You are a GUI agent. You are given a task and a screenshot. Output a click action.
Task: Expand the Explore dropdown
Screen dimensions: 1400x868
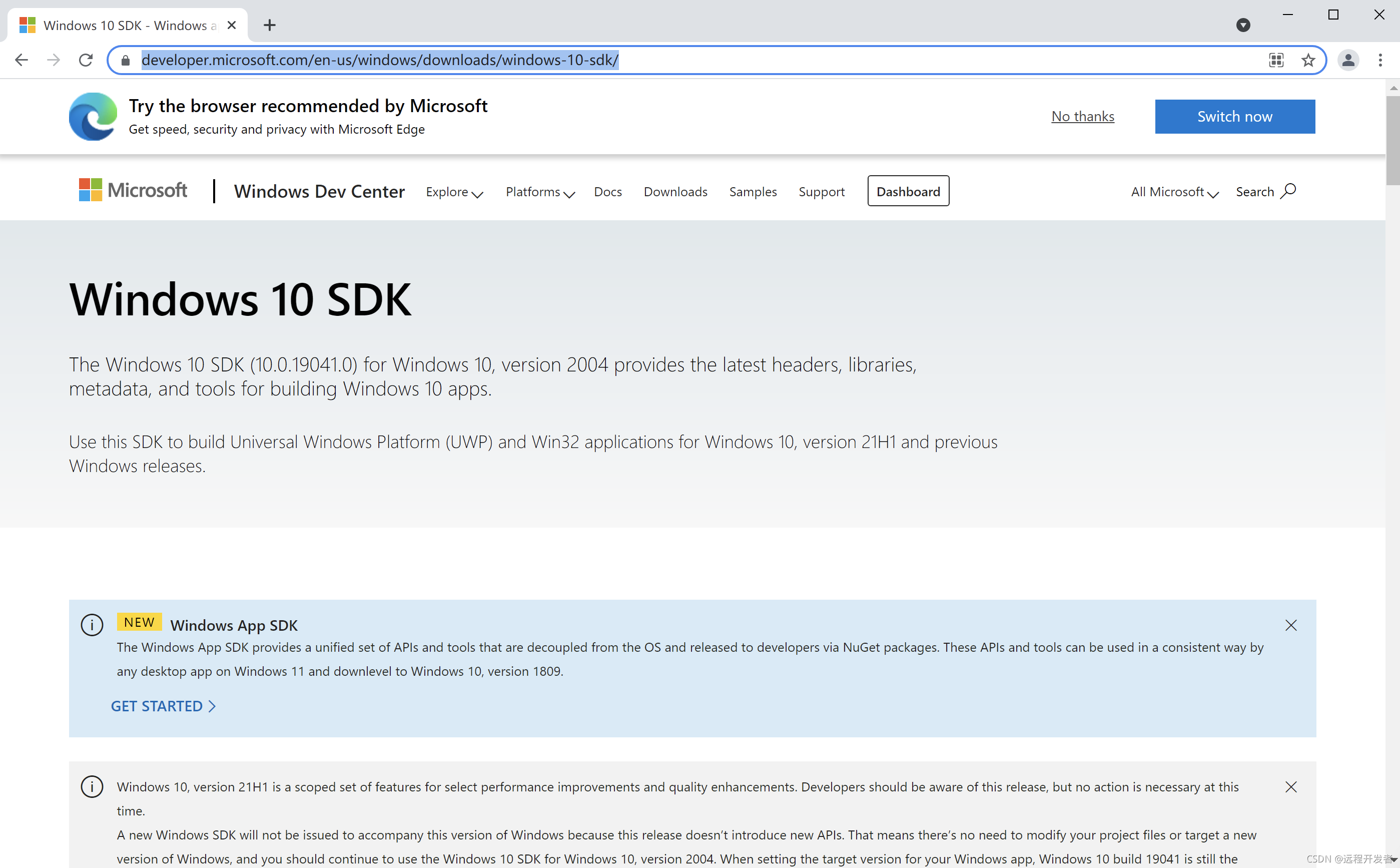(x=454, y=192)
